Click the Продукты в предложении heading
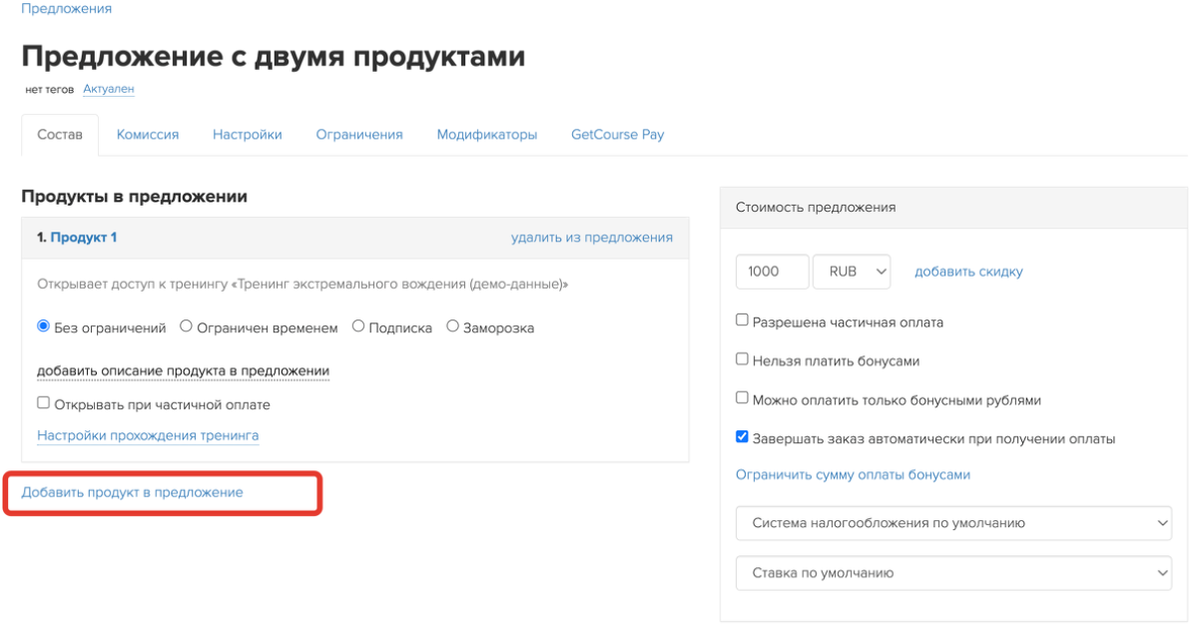This screenshot has width=1200, height=632. click(x=134, y=197)
